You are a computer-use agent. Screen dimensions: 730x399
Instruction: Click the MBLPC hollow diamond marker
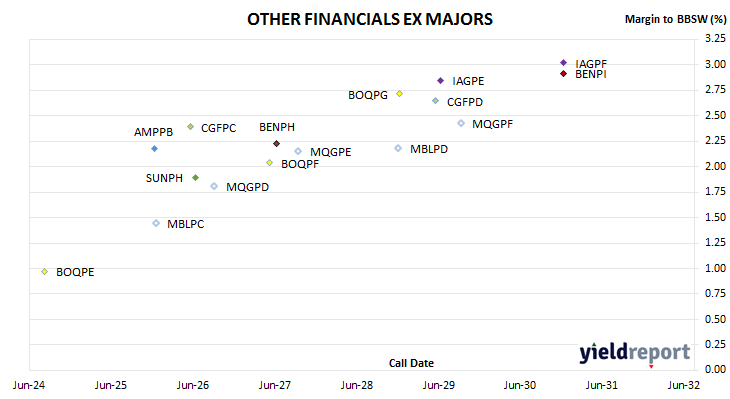156,223
